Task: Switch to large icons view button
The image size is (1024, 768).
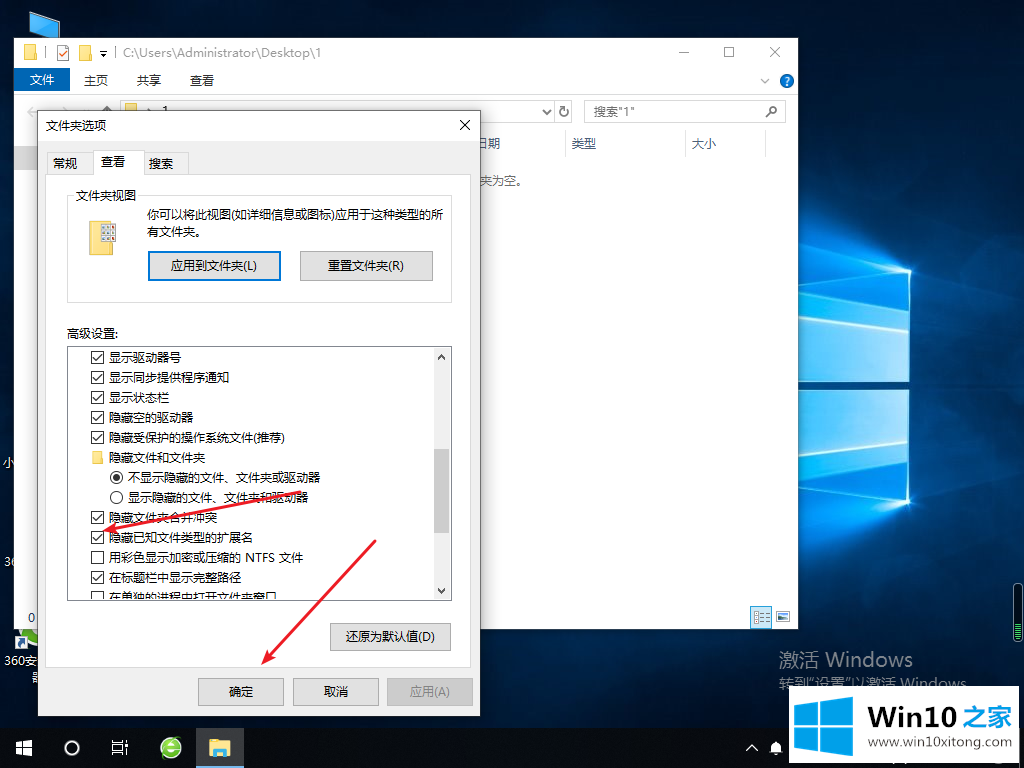Action: (782, 617)
